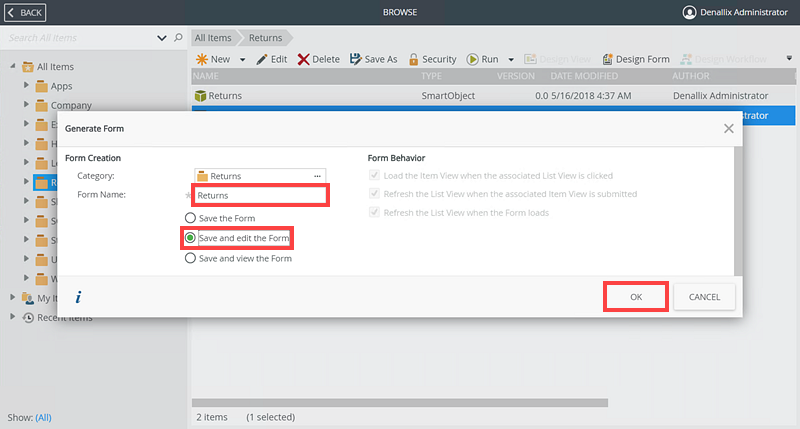The width and height of the screenshot is (800, 429).
Task: Go to Returns breadcrumb
Action: [265, 38]
